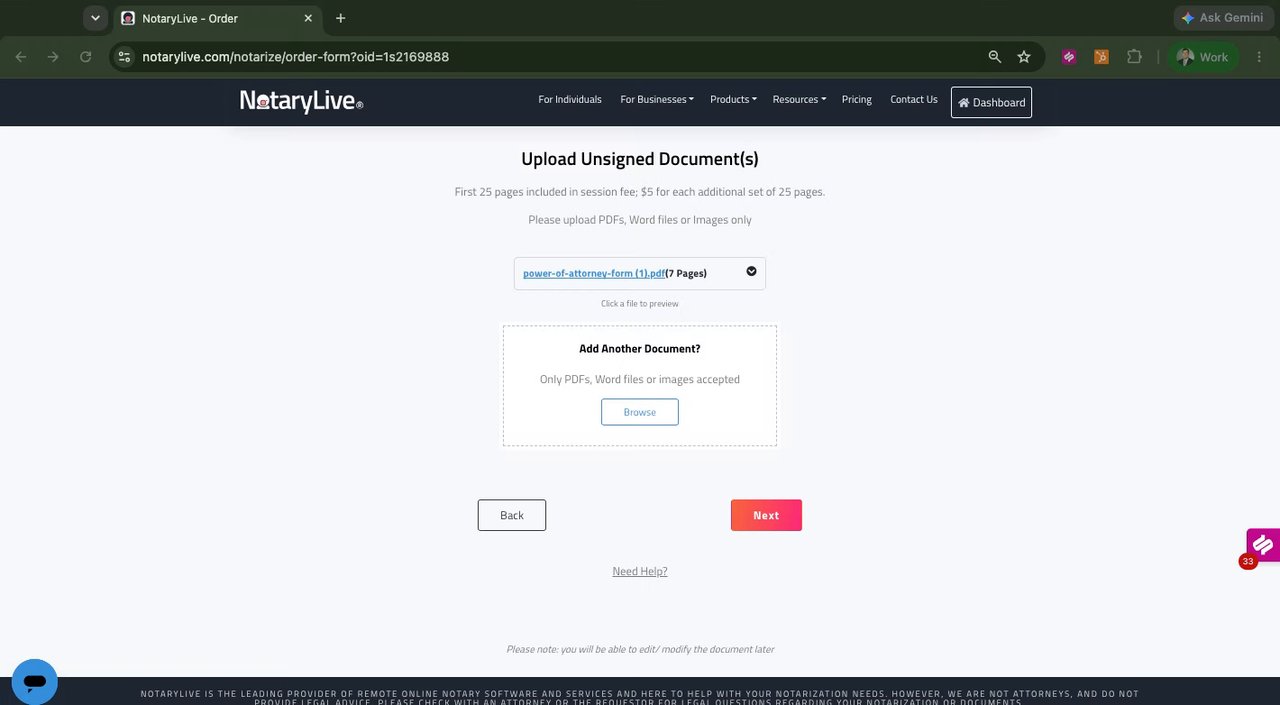Expand the For Businesses menu
Screen dimensions: 1280x705
(657, 100)
